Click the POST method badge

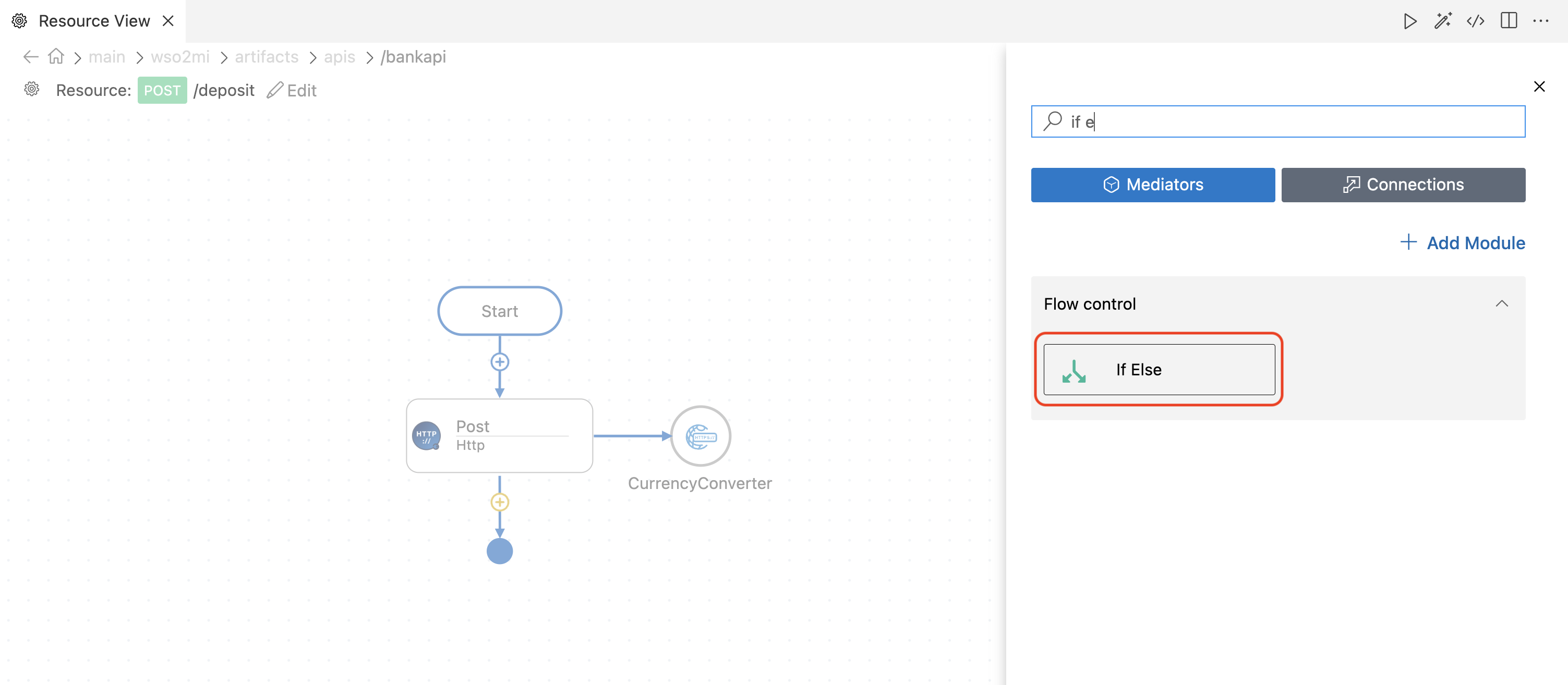[162, 90]
